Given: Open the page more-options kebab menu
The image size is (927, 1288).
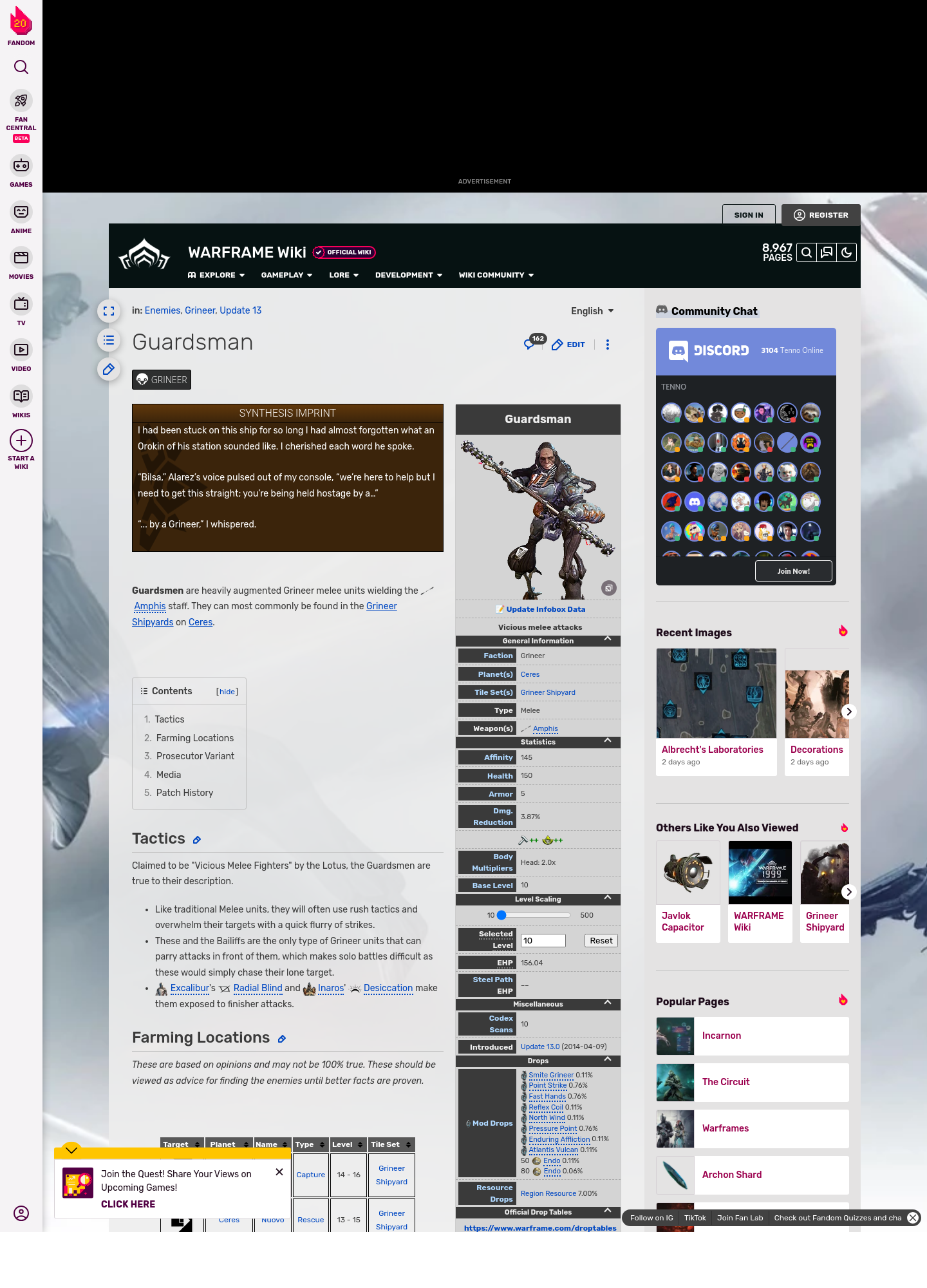Looking at the screenshot, I should 608,345.
